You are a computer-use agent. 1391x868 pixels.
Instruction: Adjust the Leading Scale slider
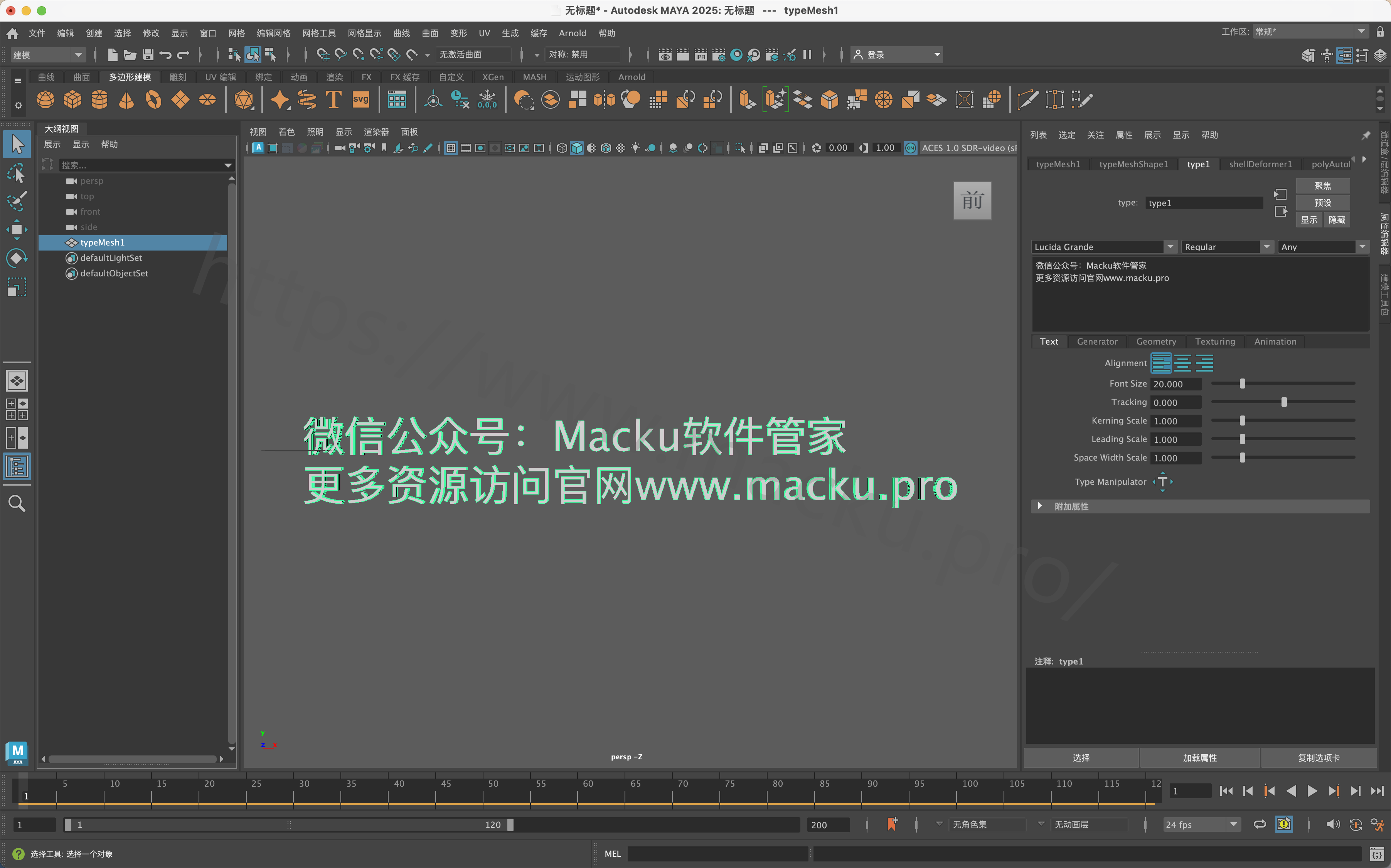(1242, 439)
